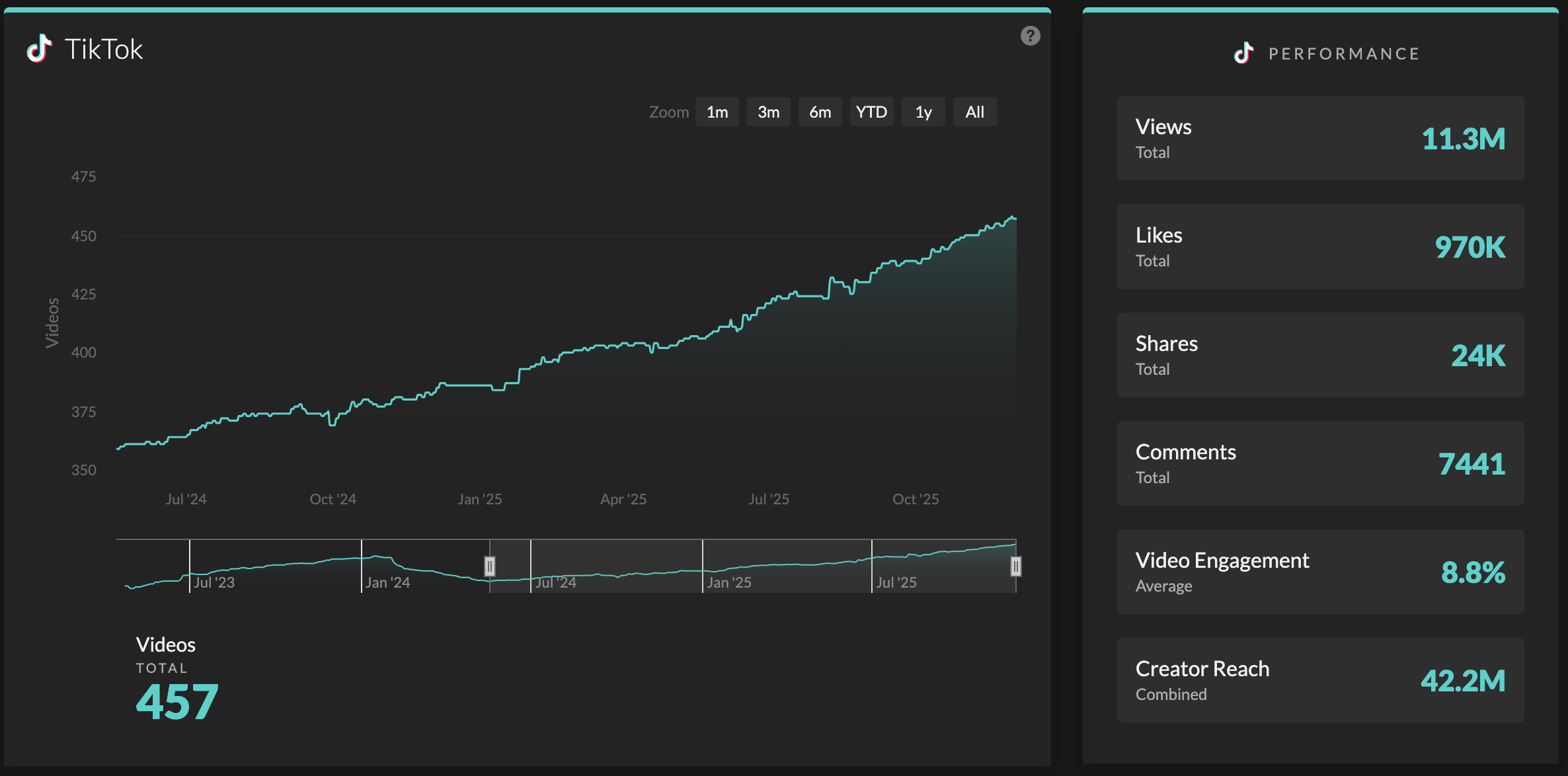Screen dimensions: 1568x776
Task: Click the Creator Reach Combined card
Action: (1320, 679)
